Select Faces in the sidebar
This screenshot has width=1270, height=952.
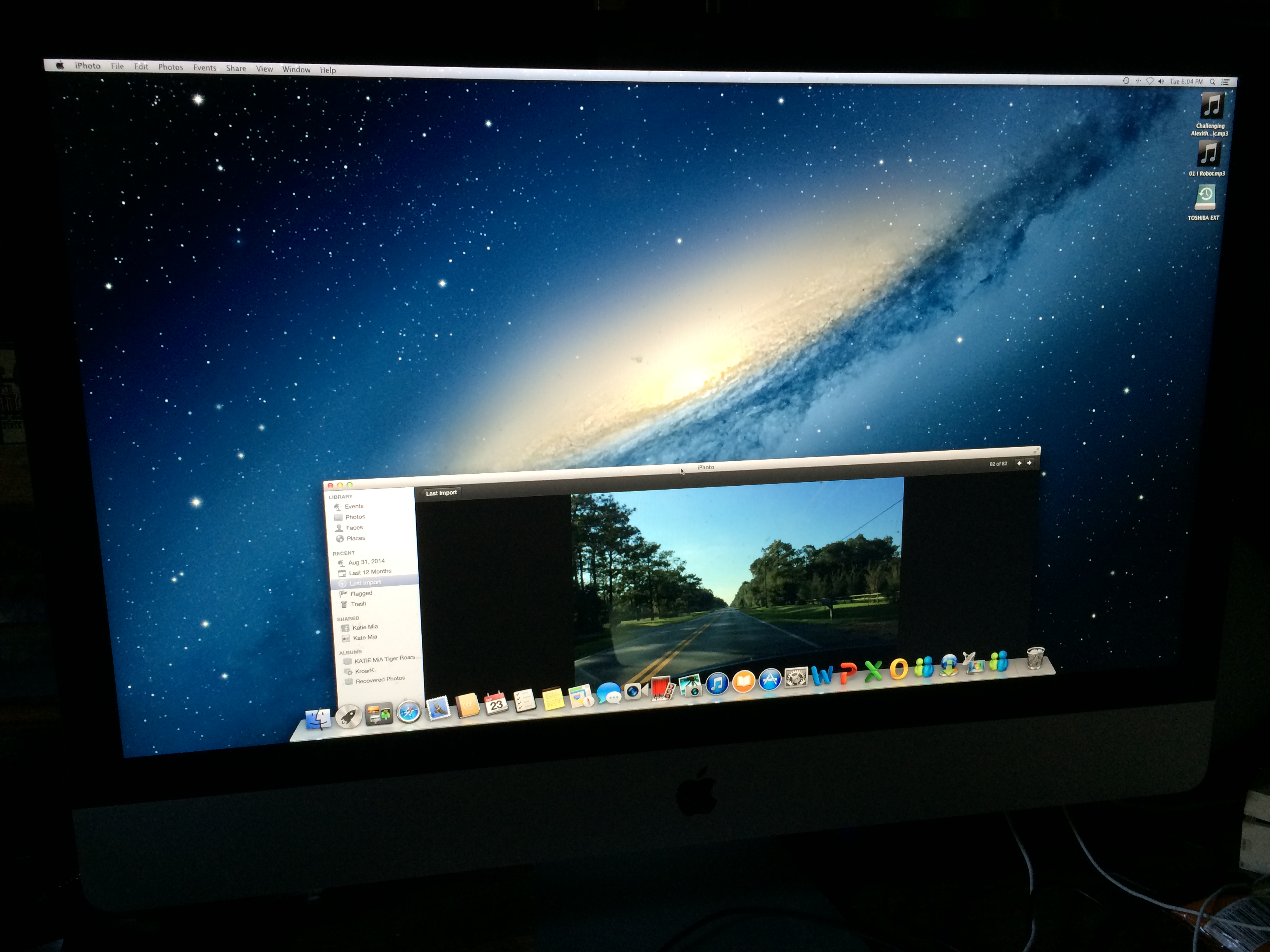[x=354, y=527]
